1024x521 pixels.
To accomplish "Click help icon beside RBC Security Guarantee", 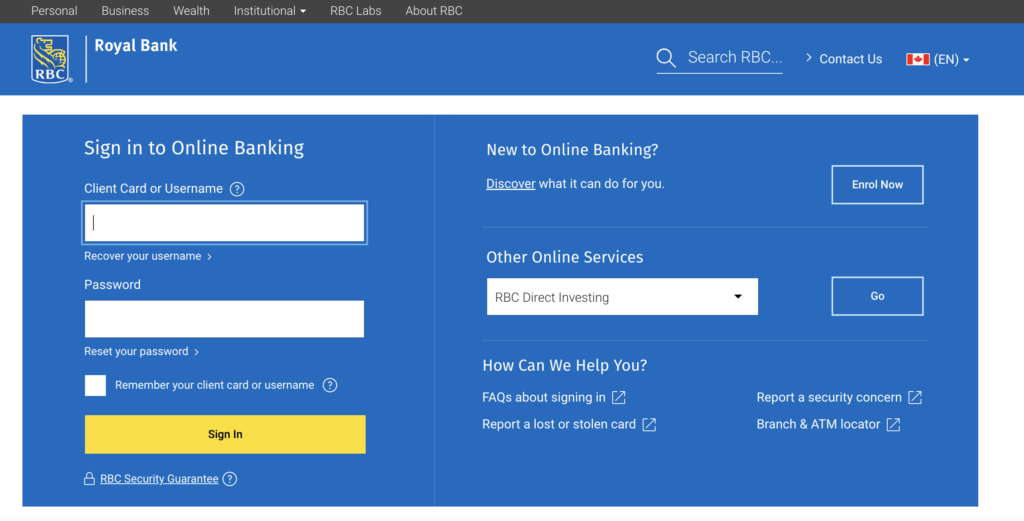I will pos(230,479).
